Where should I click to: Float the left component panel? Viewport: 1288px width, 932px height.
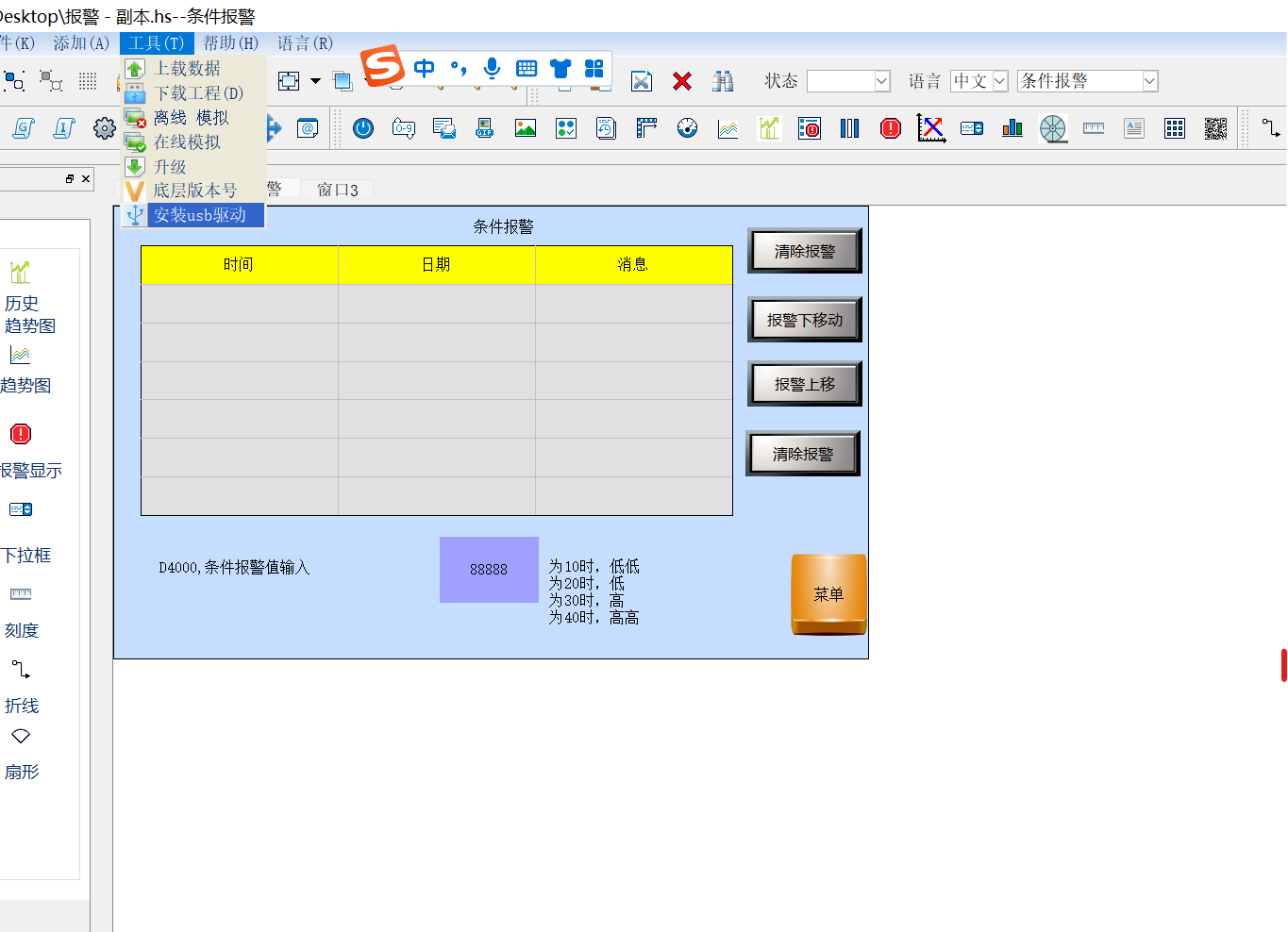70,178
